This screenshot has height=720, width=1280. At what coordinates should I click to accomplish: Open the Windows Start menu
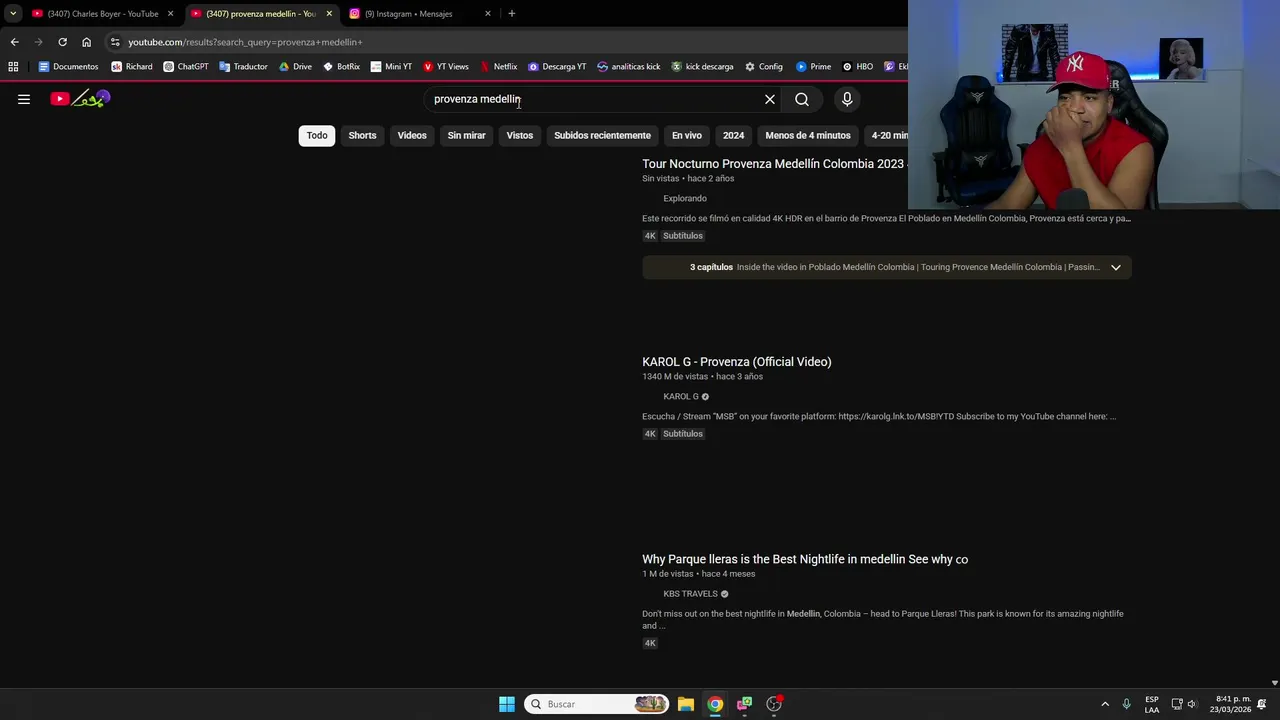pos(507,704)
